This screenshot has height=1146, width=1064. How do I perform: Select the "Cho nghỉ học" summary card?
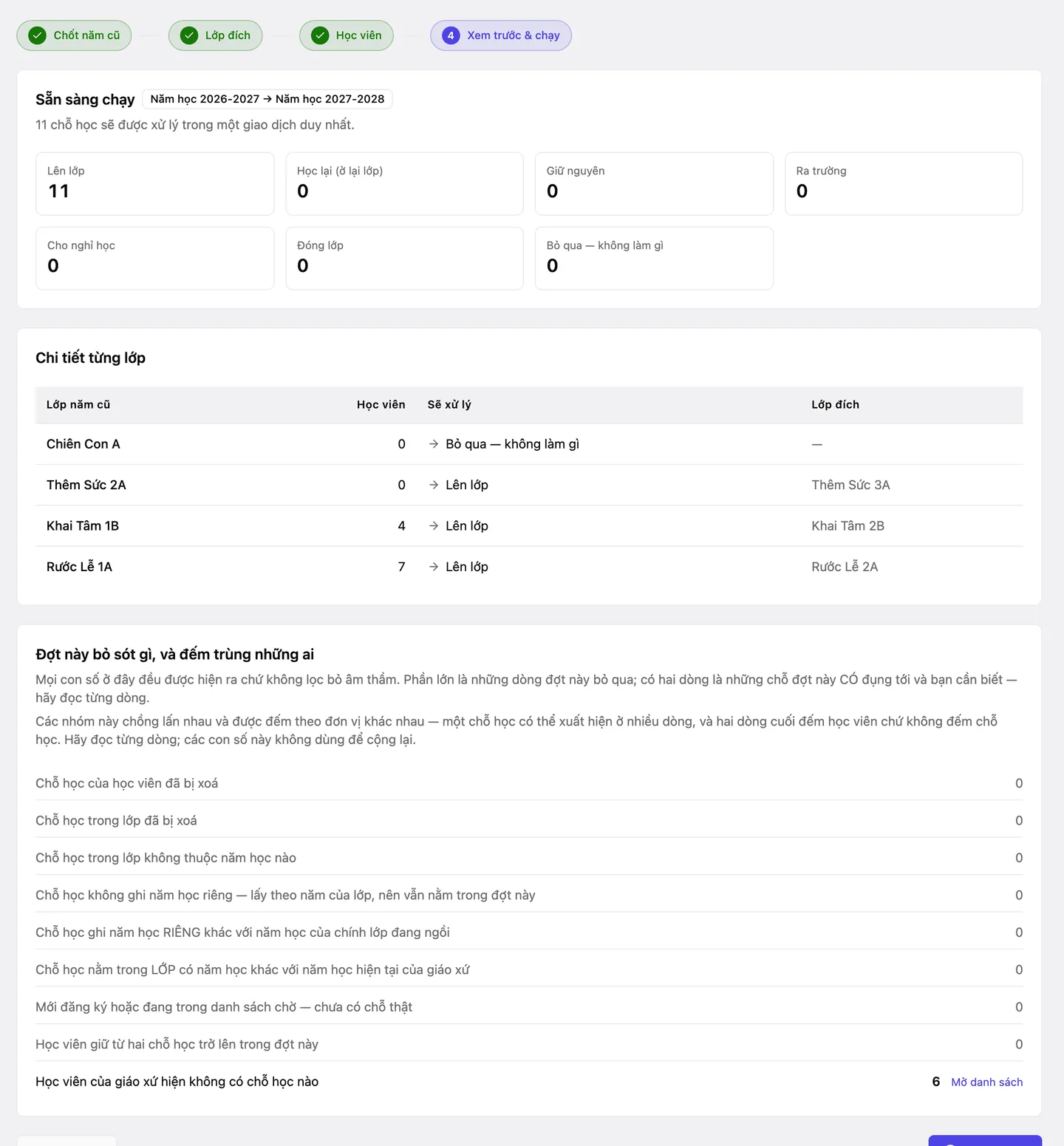155,259
